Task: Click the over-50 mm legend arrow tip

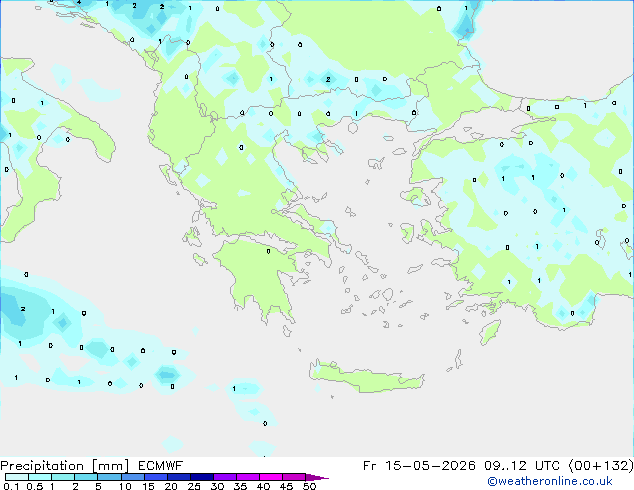Action: (x=317, y=477)
